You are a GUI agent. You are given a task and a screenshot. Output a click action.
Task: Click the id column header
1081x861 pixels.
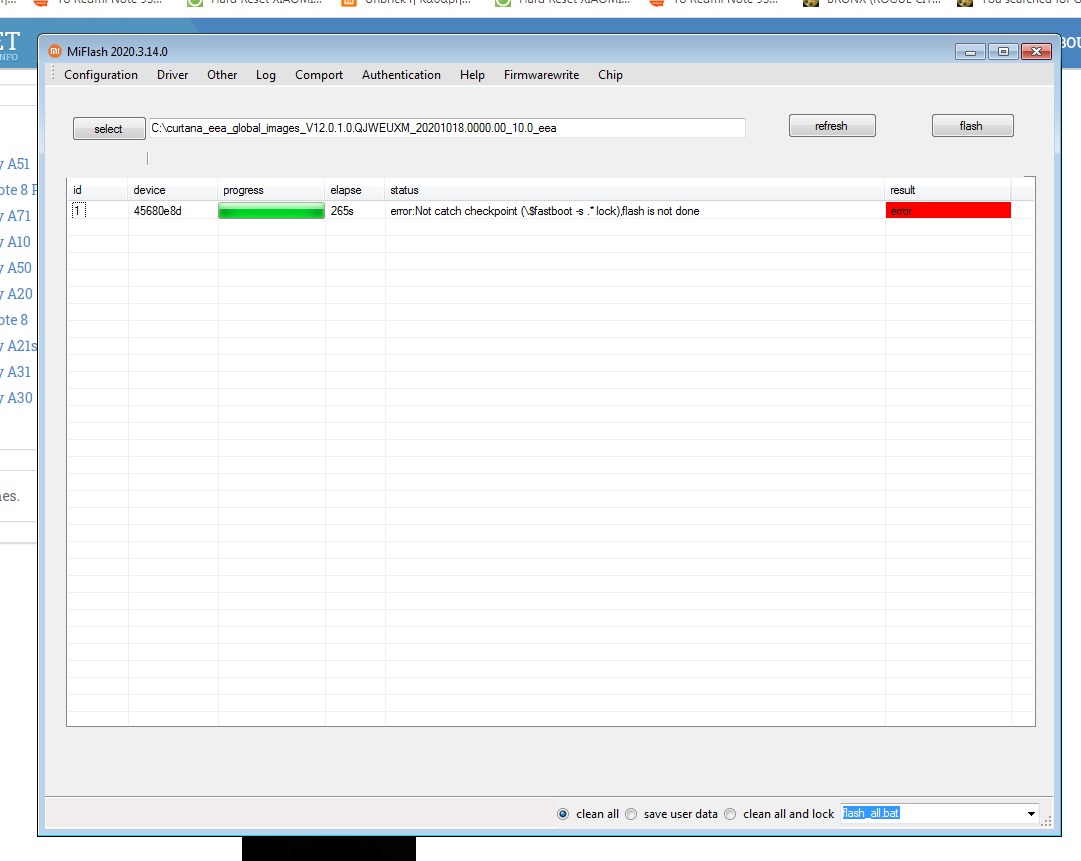point(97,190)
